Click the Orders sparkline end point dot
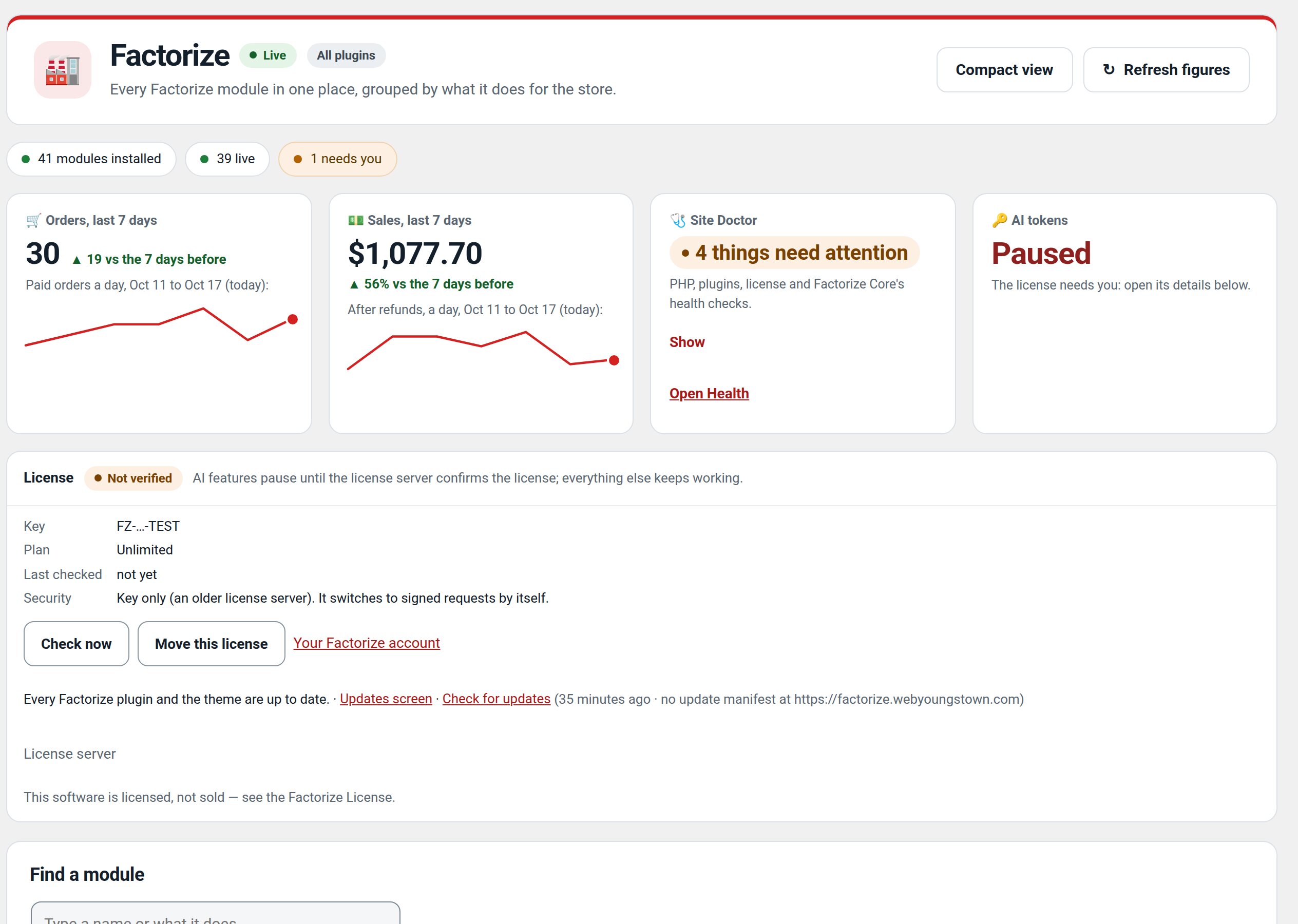The image size is (1298, 924). tap(293, 319)
